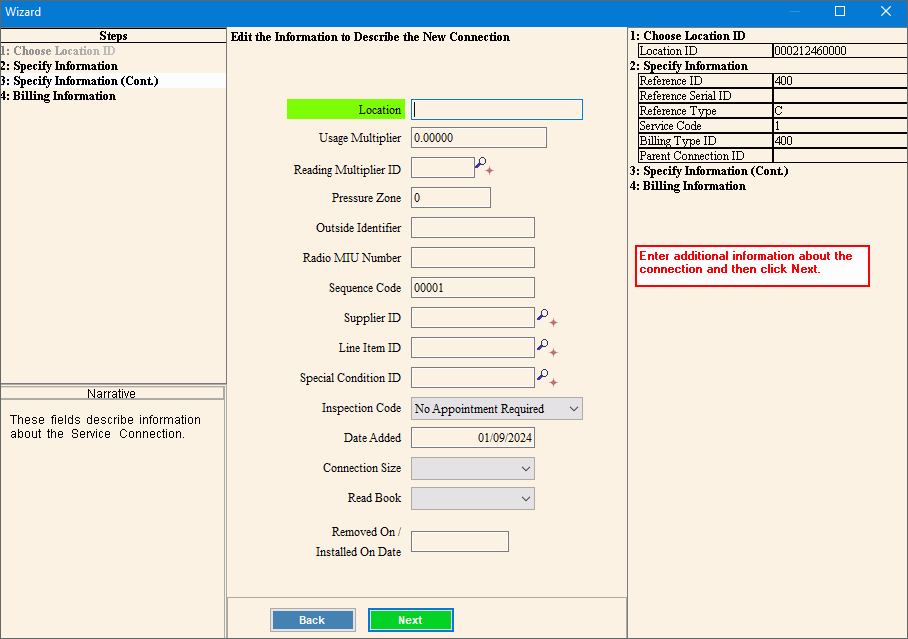Viewport: 908px width, 639px height.
Task: Focus the Sequence Code field showing 00001
Action: [472, 288]
